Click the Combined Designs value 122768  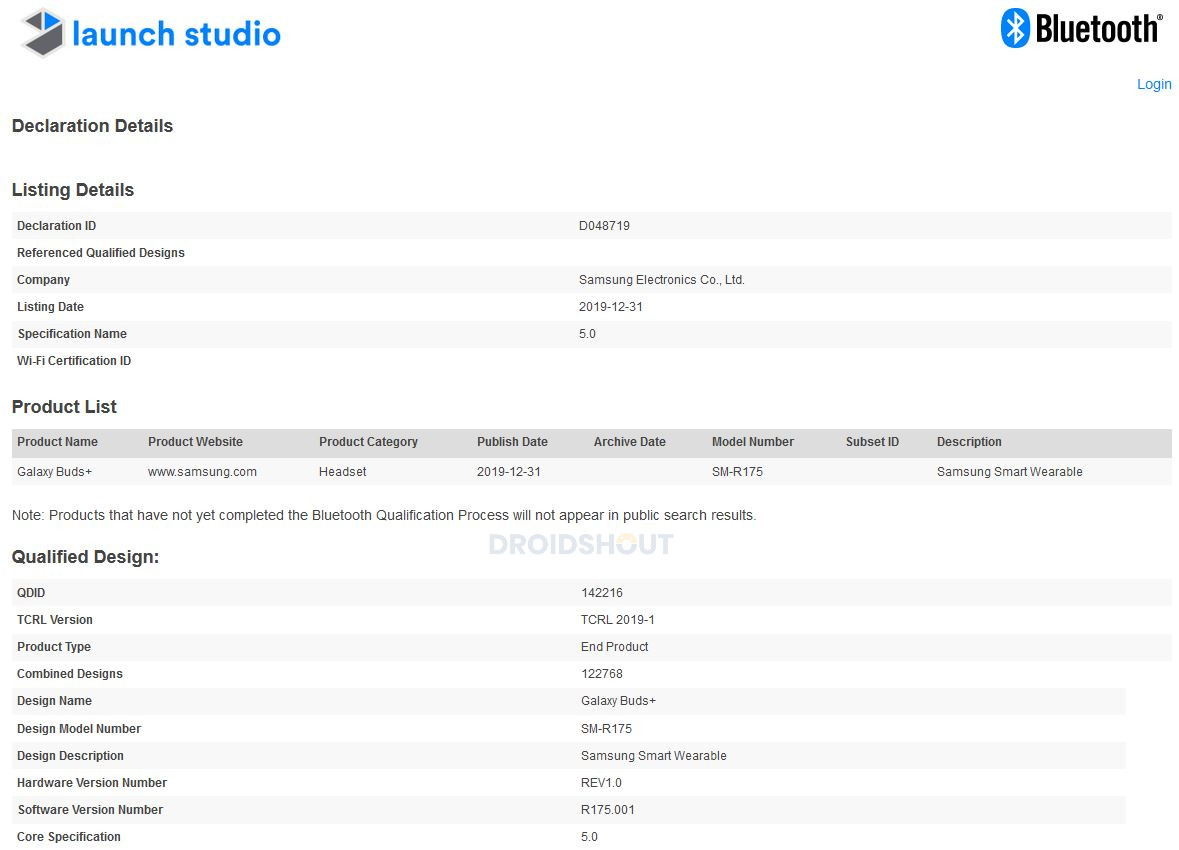(x=602, y=674)
